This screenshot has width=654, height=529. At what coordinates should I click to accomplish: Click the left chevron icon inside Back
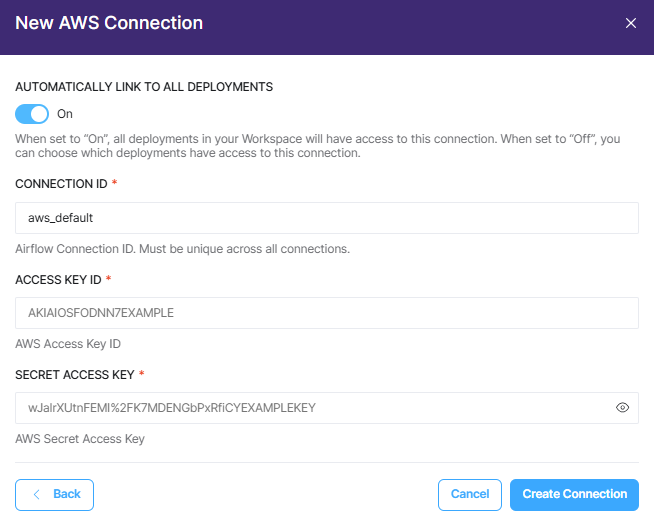click(x=37, y=495)
